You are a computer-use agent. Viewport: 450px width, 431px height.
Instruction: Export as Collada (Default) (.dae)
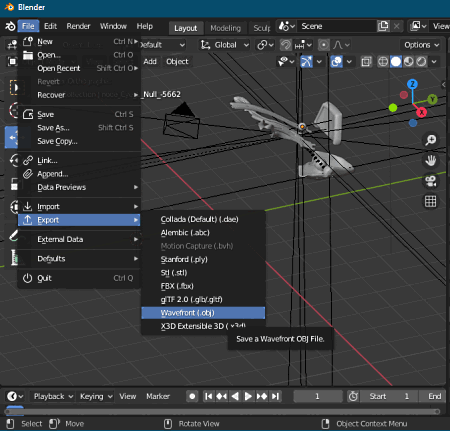pyautogui.click(x=203, y=219)
